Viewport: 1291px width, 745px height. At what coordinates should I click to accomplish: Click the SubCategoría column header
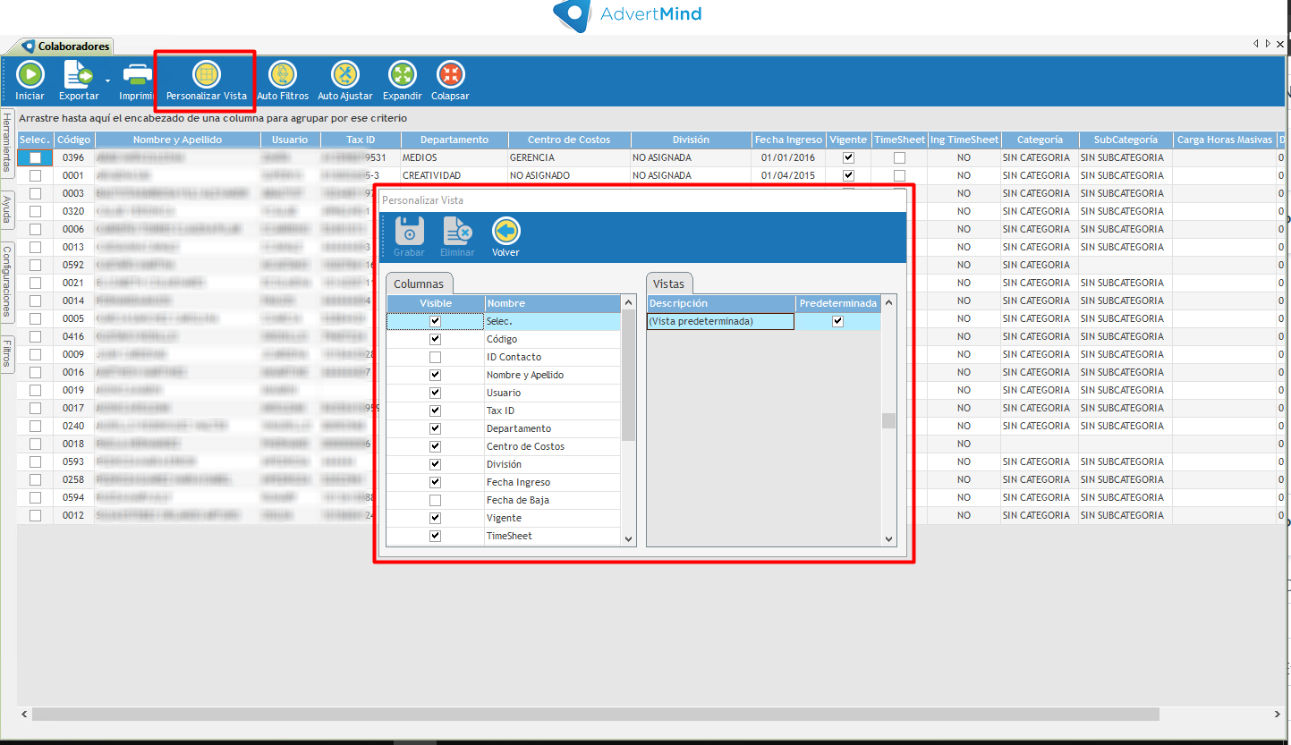tap(1125, 140)
